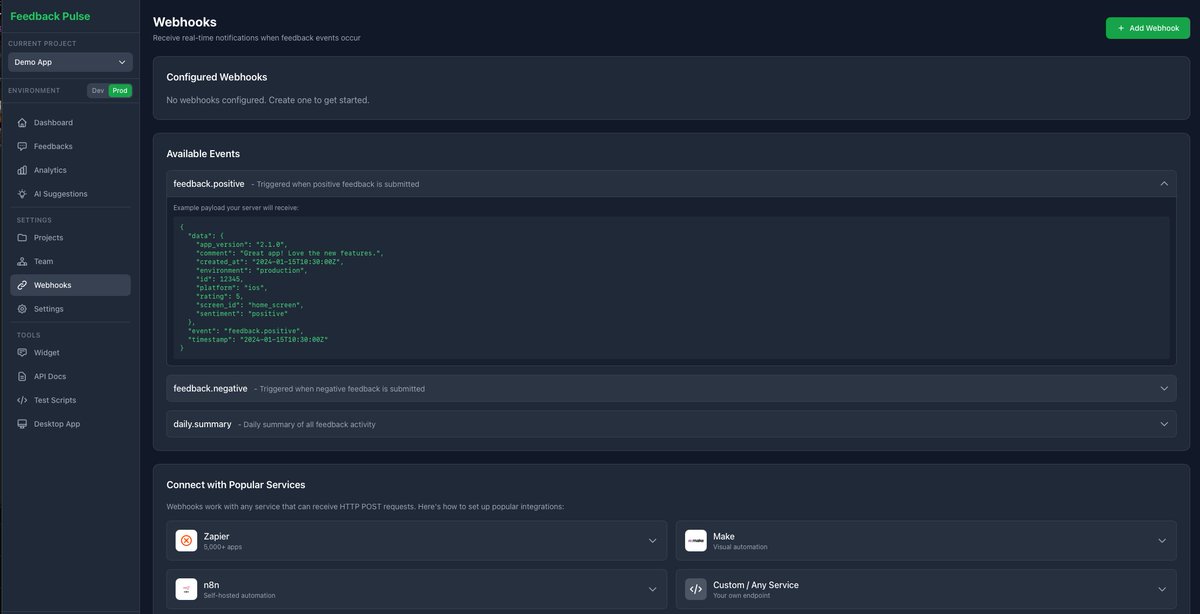The image size is (1200, 614).
Task: Click the example JSON payload code block
Action: (671, 288)
